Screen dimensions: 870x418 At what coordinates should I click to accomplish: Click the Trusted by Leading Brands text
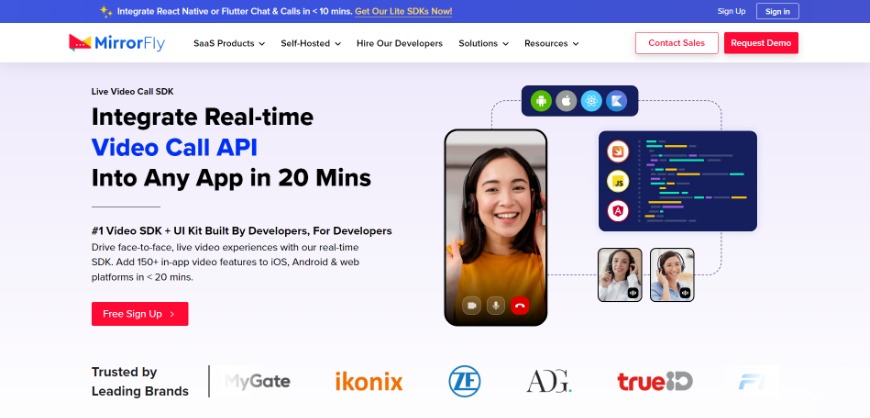click(x=140, y=381)
